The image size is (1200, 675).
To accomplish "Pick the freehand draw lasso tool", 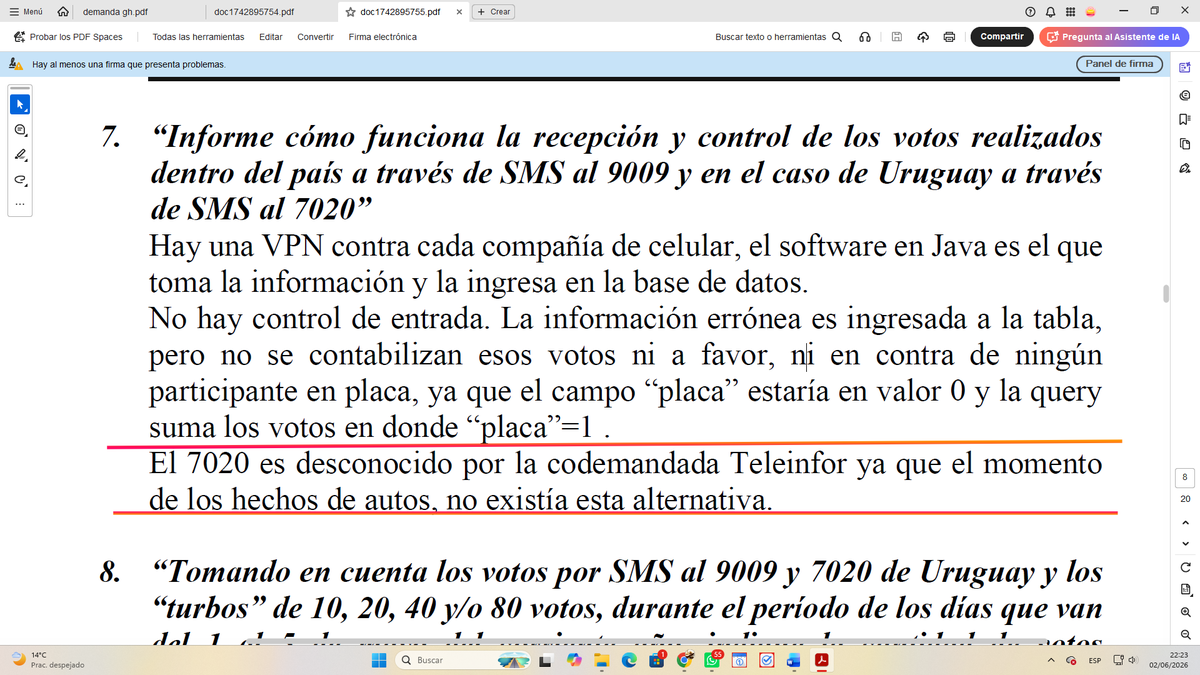I will pos(20,182).
